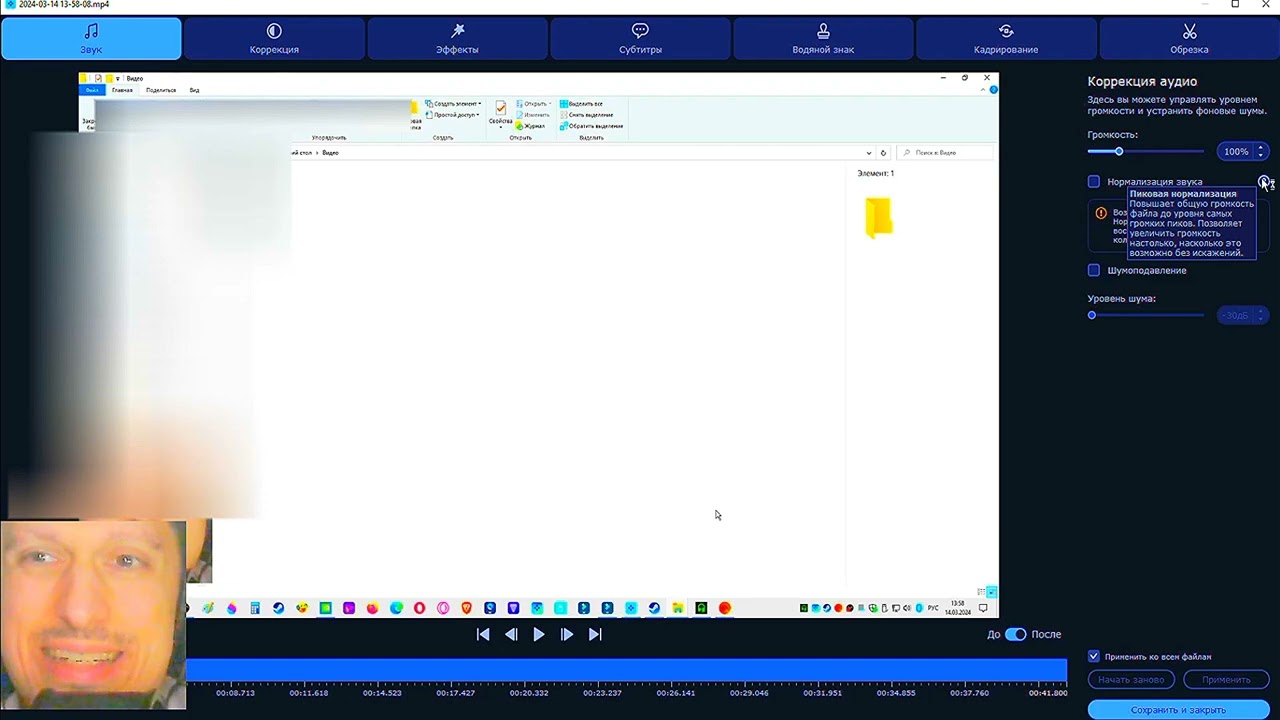The width and height of the screenshot is (1280, 720).
Task: Step back one frame
Action: 511,634
